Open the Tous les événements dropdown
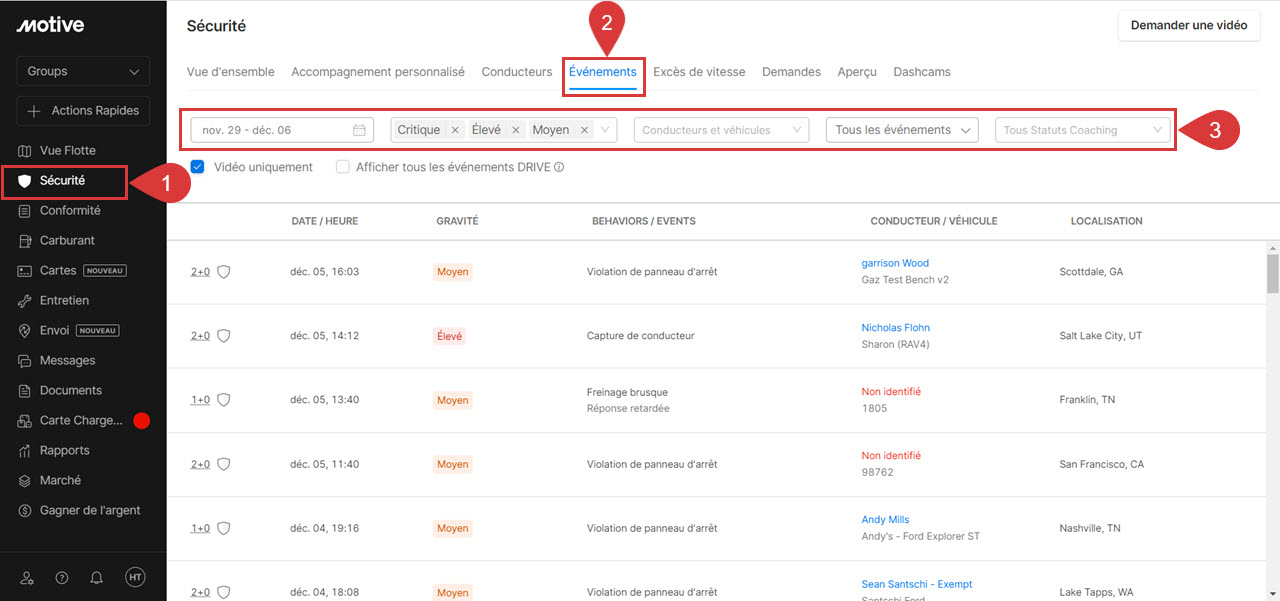The image size is (1280, 601). [x=902, y=130]
